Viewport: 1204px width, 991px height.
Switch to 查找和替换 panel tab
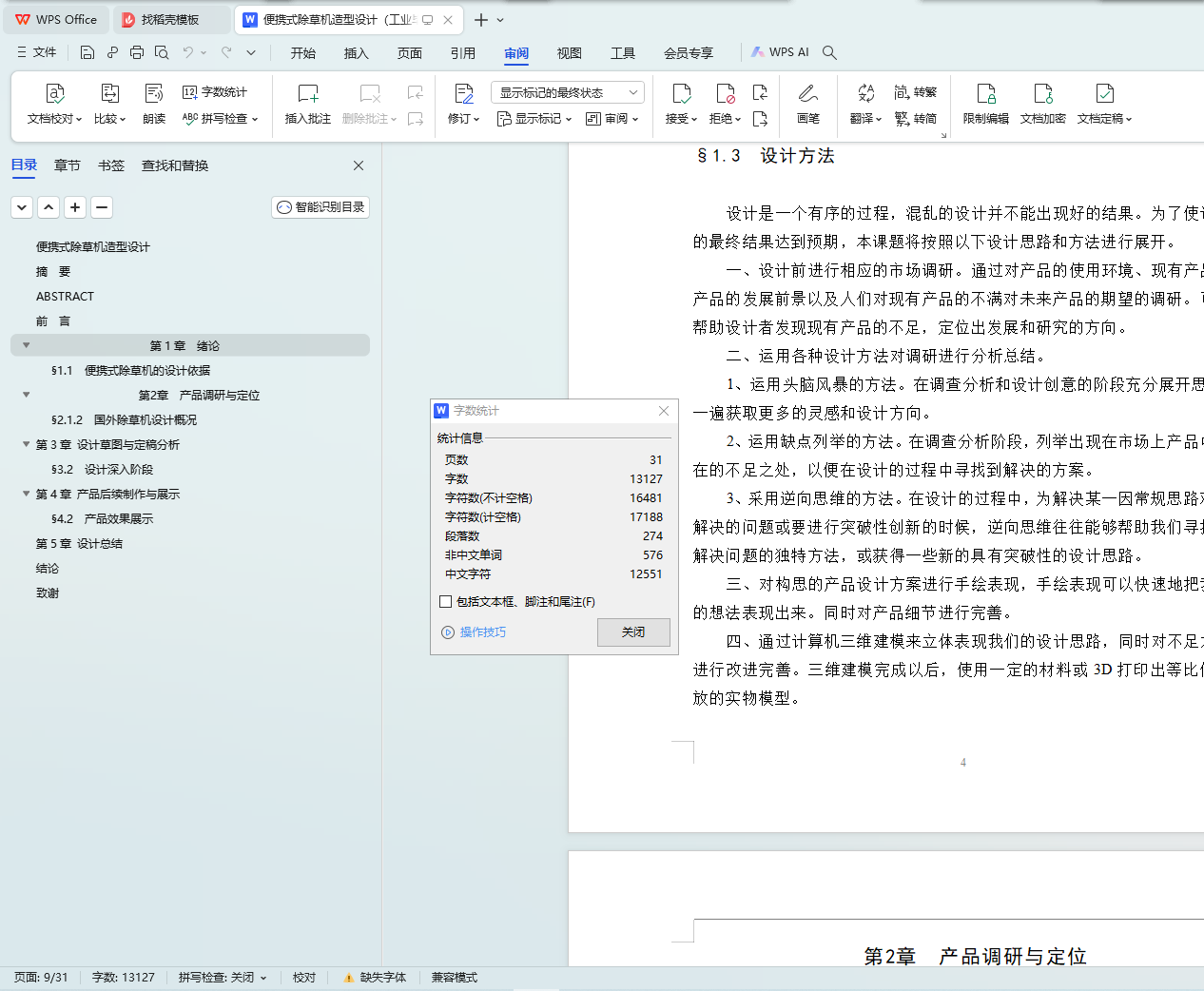click(175, 165)
